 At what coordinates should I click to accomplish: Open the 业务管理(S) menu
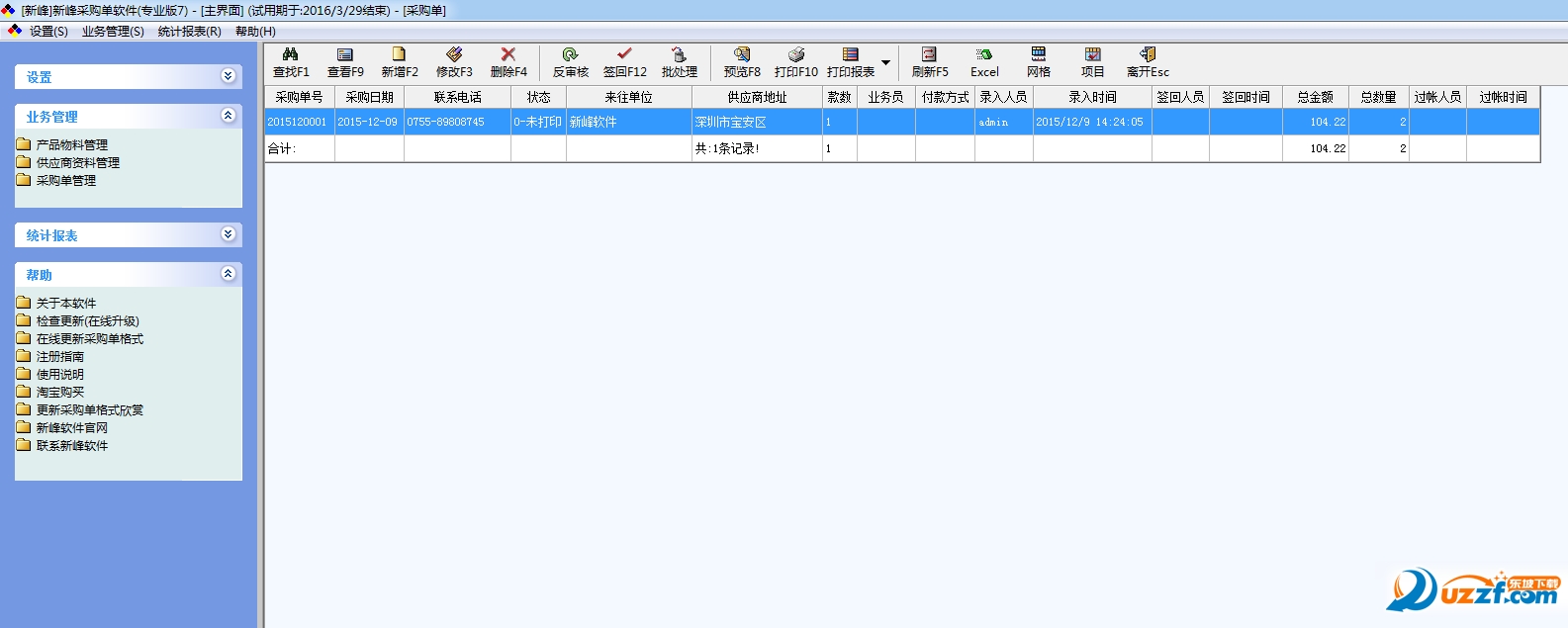click(x=113, y=32)
